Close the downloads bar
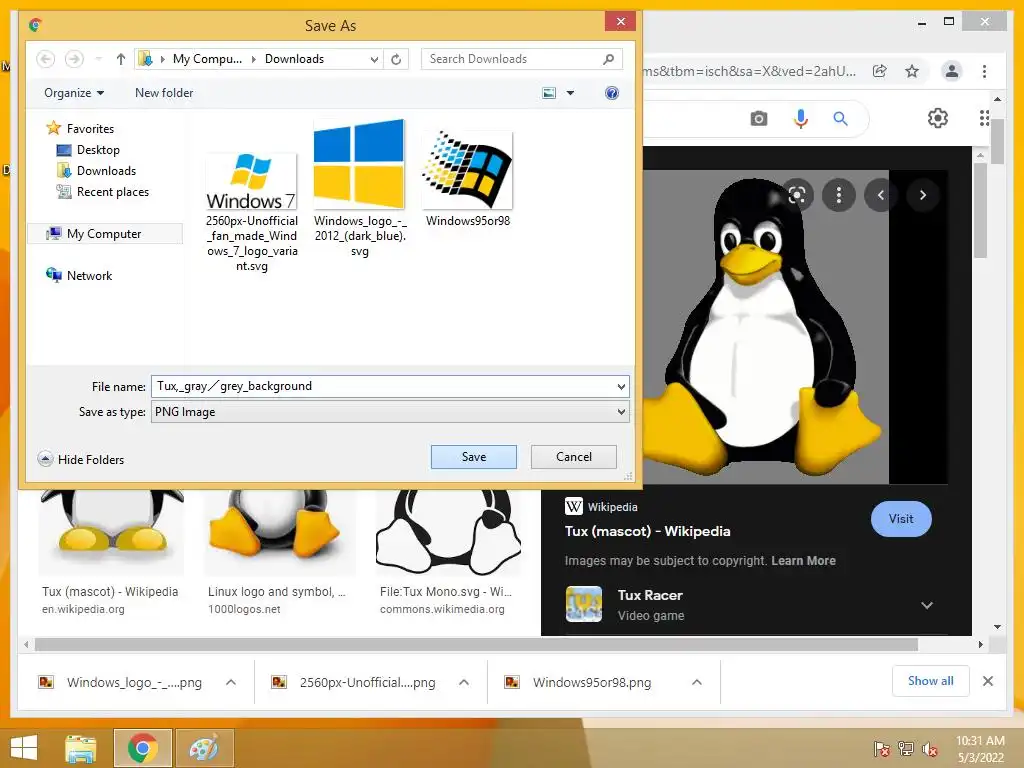The image size is (1024, 768). pyautogui.click(x=987, y=681)
